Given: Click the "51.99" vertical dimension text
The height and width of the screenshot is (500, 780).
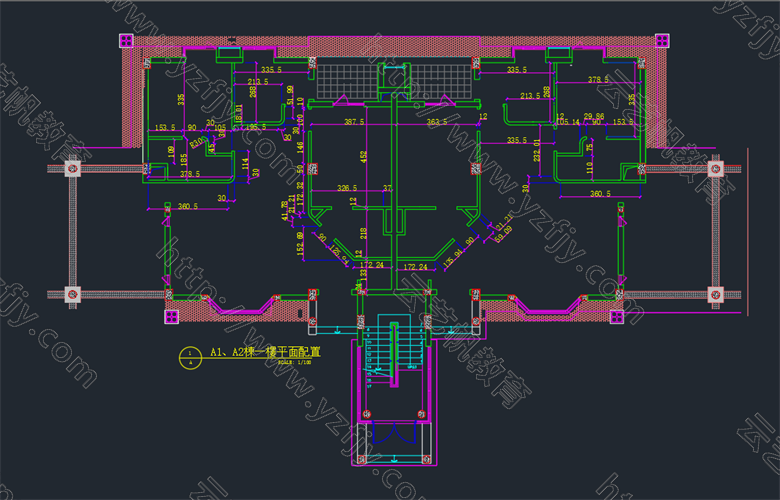Looking at the screenshot, I should [x=290, y=96].
